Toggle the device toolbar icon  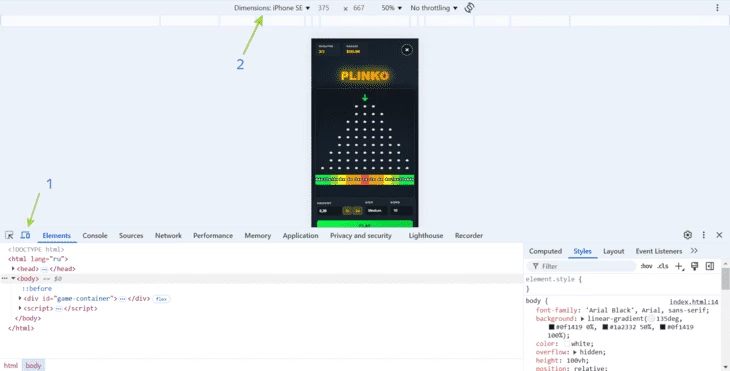pos(25,235)
